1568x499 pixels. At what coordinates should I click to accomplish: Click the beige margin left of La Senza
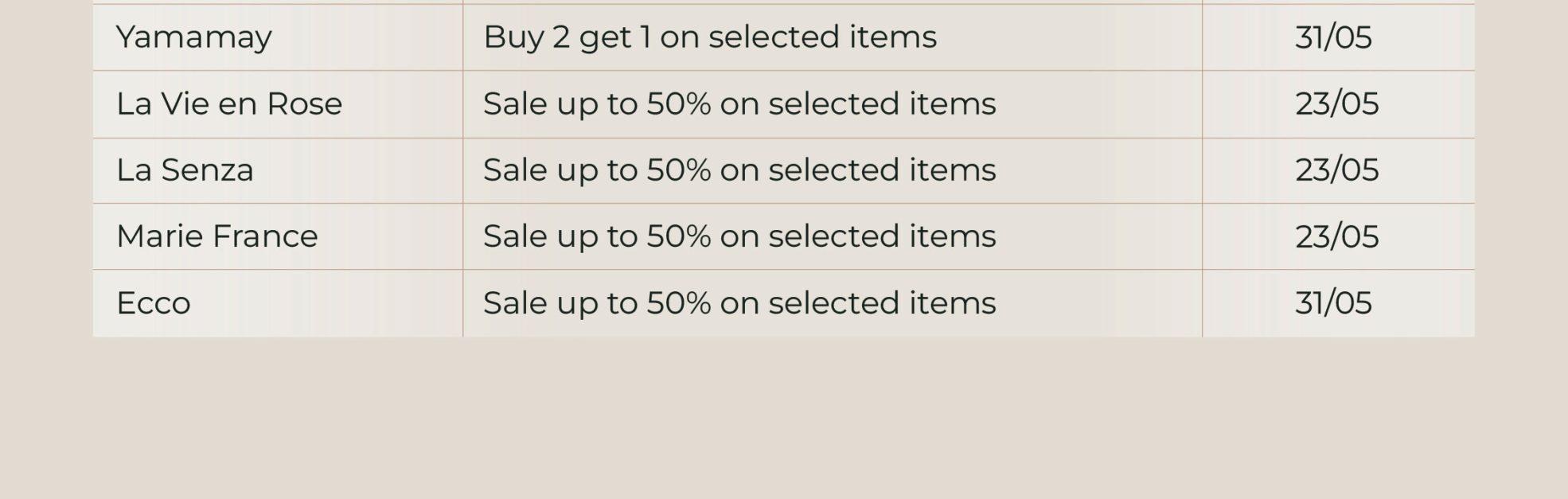click(46, 170)
